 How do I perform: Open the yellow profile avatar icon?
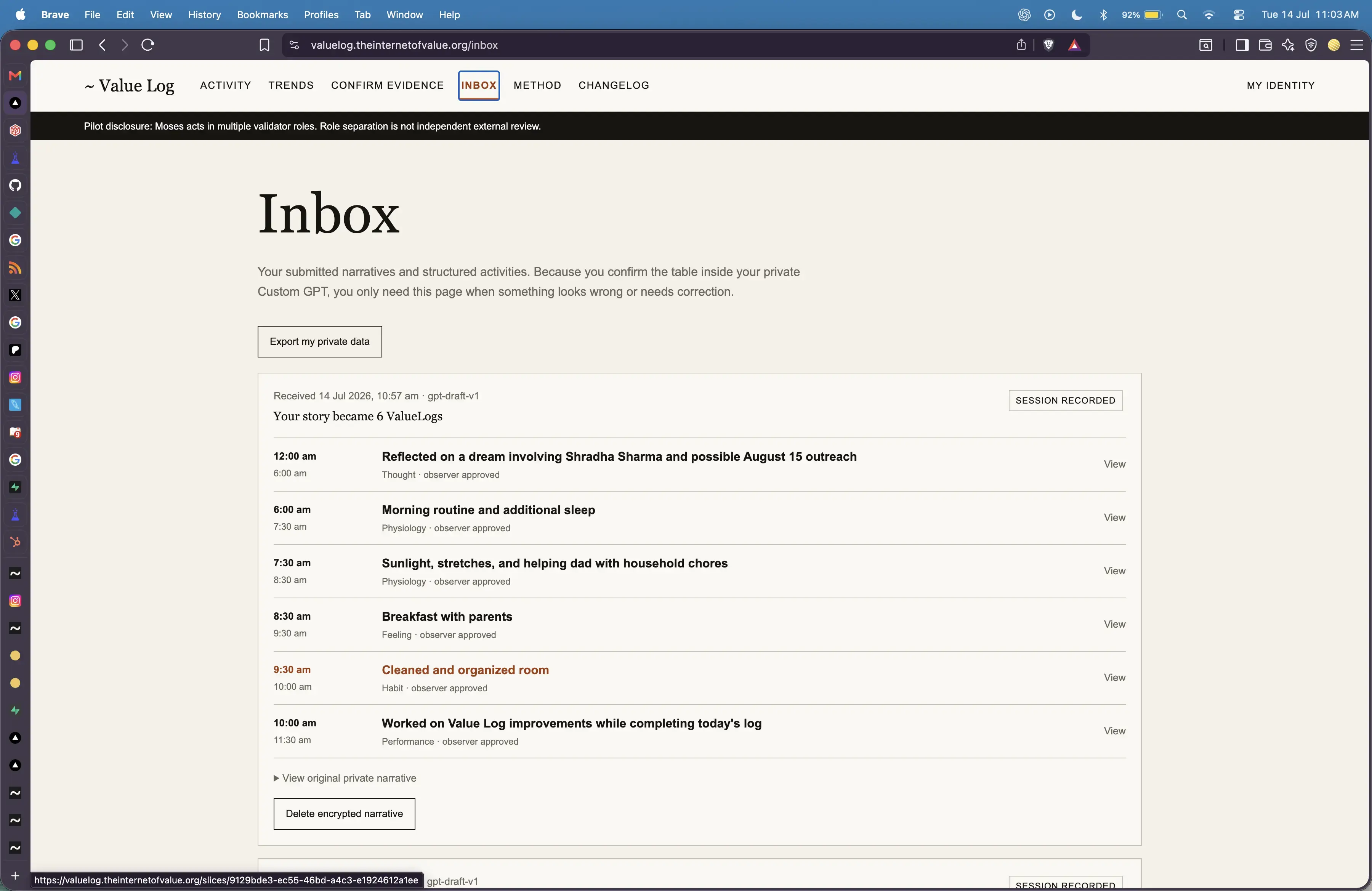point(1334,45)
